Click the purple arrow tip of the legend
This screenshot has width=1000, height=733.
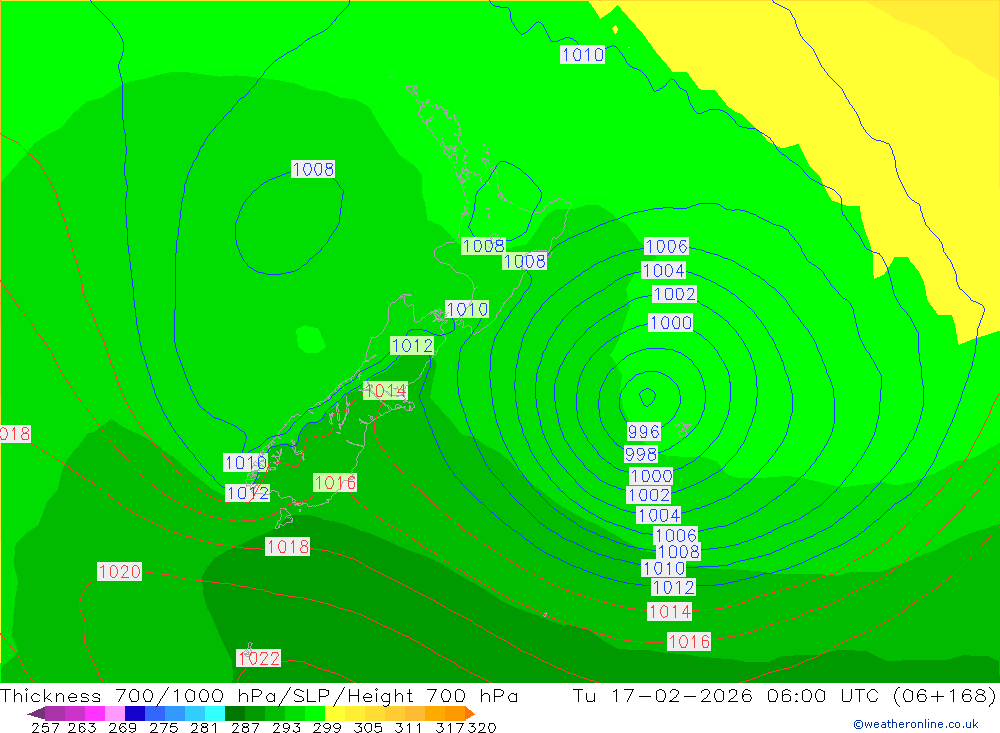(x=36, y=713)
